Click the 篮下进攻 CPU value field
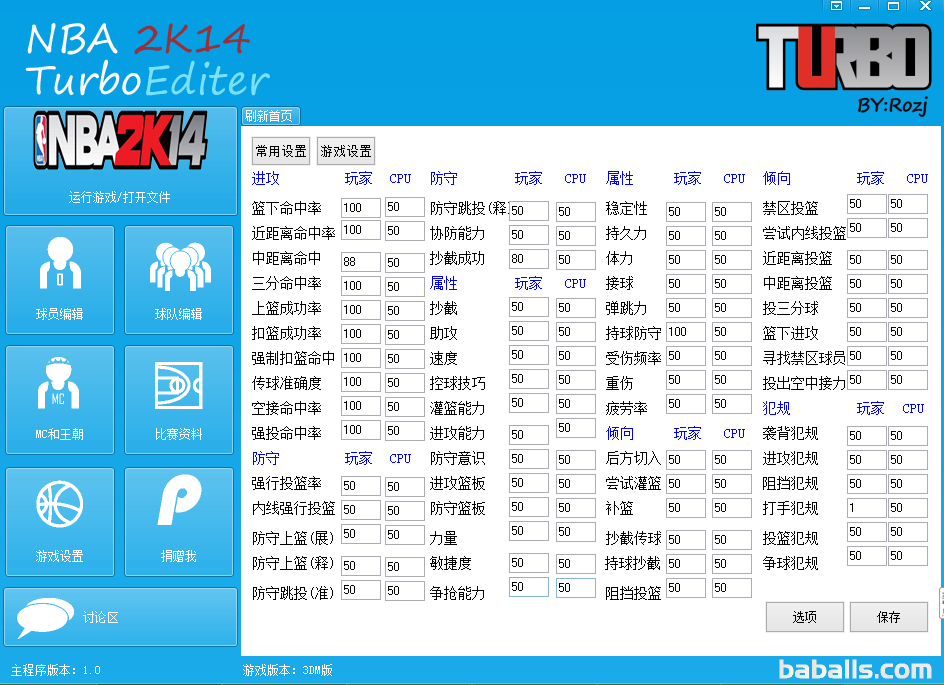Image resolution: width=944 pixels, height=685 pixels. click(908, 332)
